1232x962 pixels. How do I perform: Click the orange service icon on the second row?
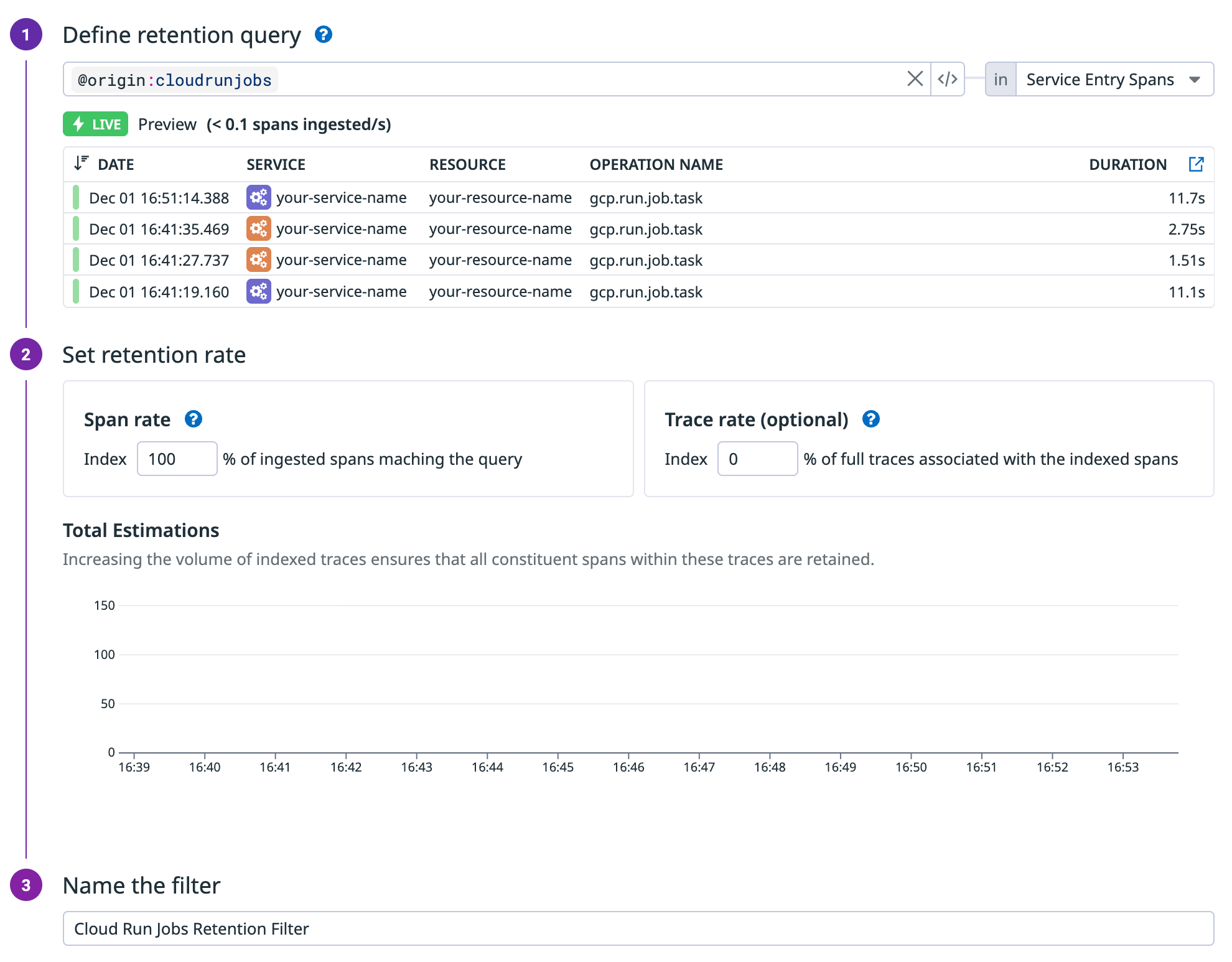(x=258, y=228)
